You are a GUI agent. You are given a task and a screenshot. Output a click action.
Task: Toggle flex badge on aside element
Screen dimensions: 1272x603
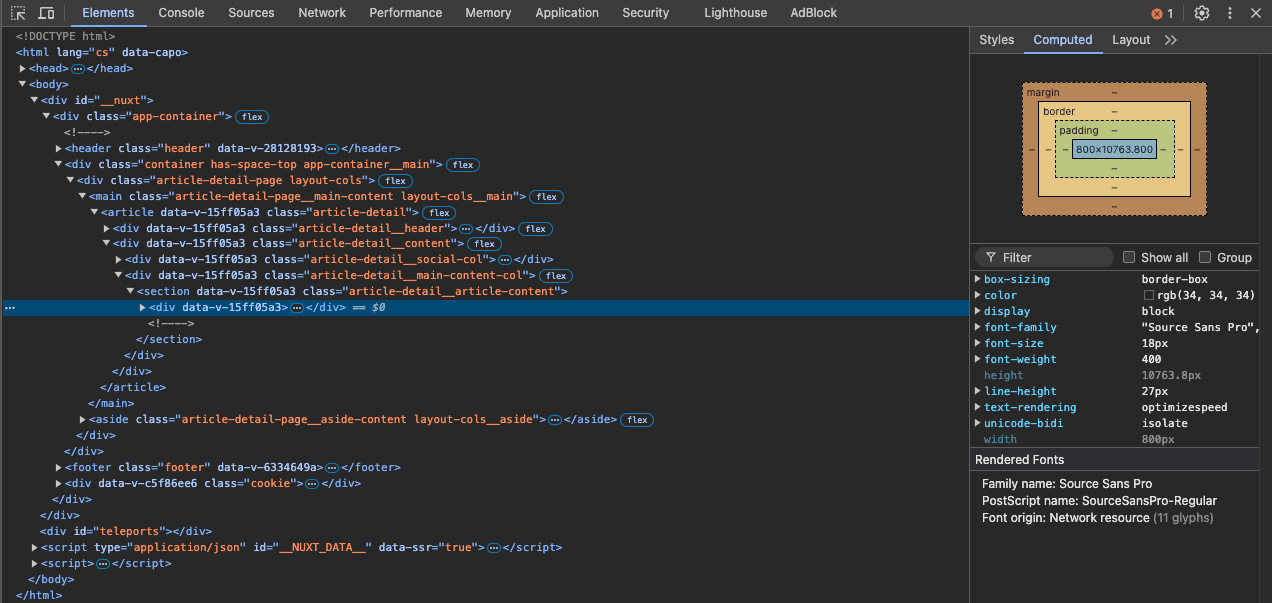pos(637,420)
